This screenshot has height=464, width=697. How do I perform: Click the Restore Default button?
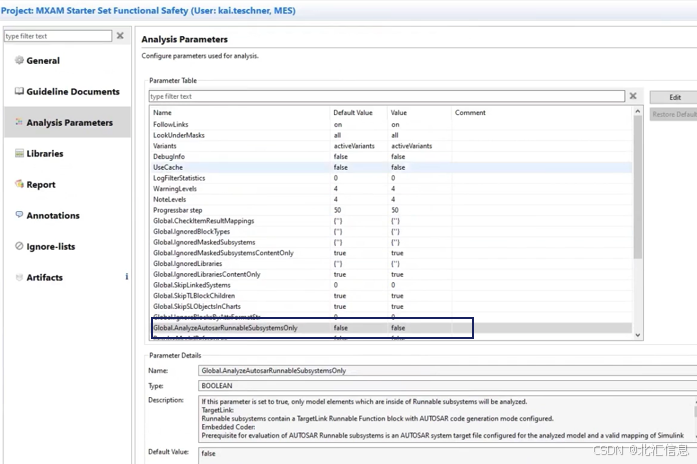coord(674,114)
